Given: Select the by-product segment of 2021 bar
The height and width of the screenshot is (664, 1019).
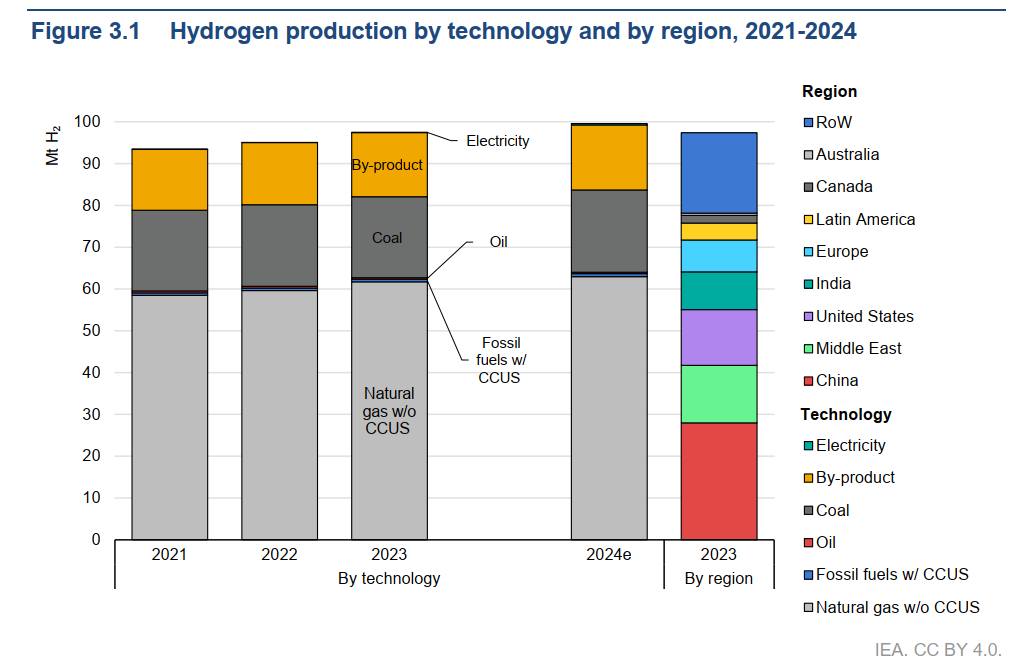Looking at the screenshot, I should click(170, 179).
